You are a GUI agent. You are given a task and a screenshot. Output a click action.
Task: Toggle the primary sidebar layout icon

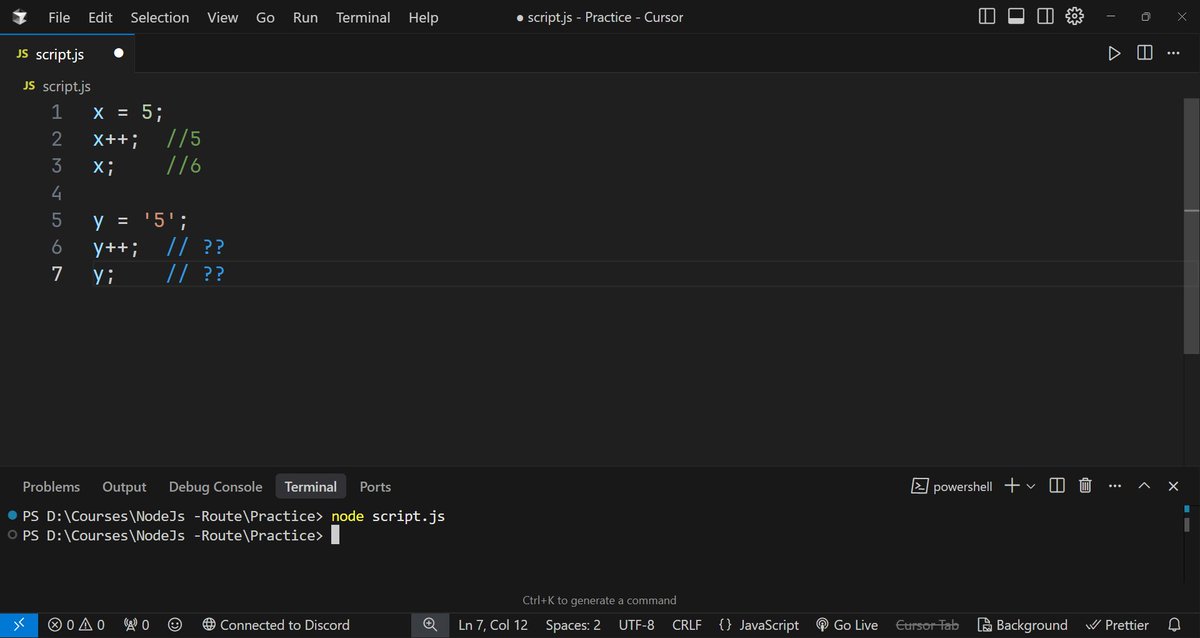click(987, 17)
